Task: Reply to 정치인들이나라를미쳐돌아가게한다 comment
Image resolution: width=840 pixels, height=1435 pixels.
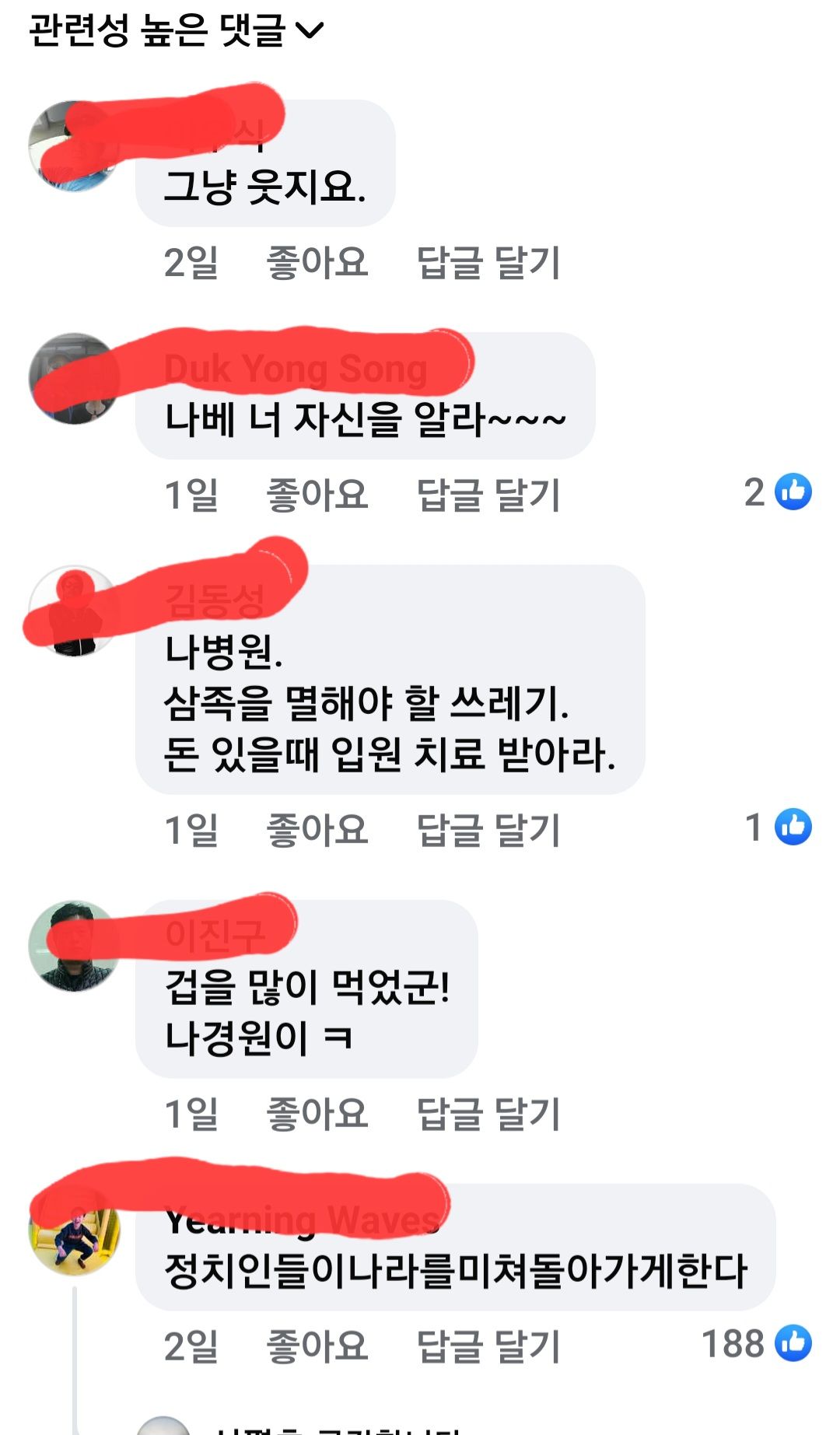Action: [x=488, y=1346]
